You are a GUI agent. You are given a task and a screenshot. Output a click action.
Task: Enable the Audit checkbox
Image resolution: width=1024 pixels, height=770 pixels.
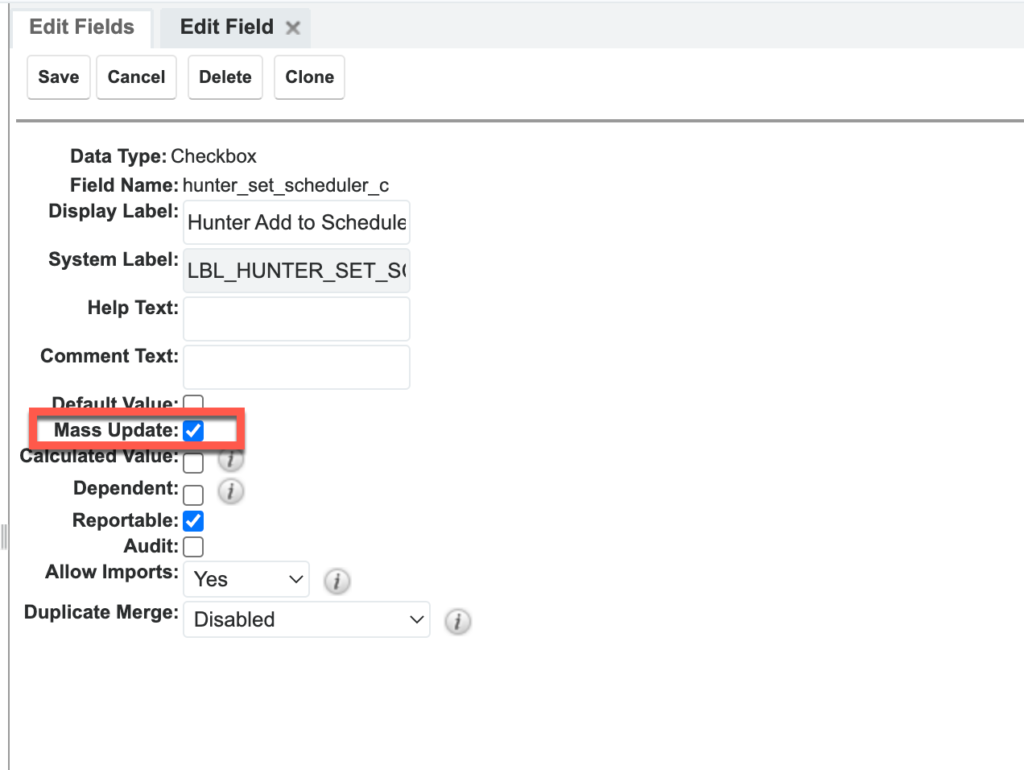click(194, 547)
